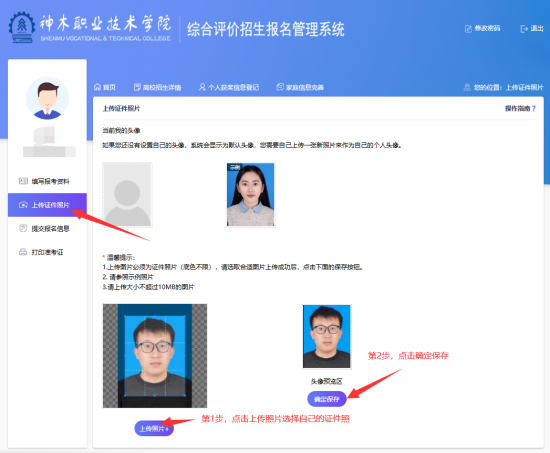
Task: Click the 头像预览区 preview photo
Action: coord(327,337)
